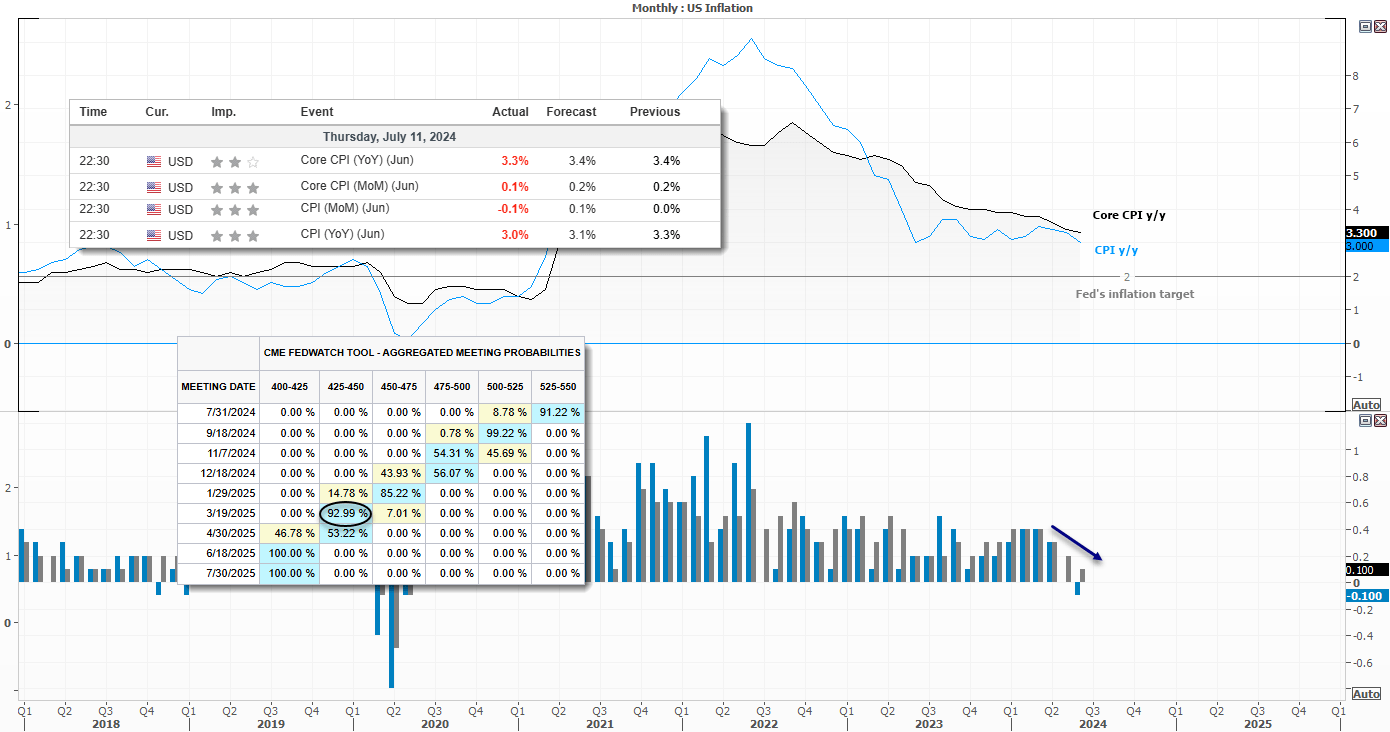Click the 'Previous' column header
The width and height of the screenshot is (1390, 732).
pyautogui.click(x=655, y=112)
